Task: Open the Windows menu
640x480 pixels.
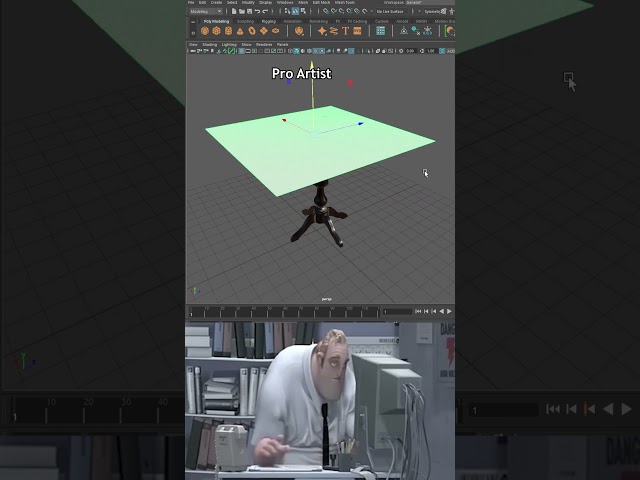Action: (x=285, y=2)
